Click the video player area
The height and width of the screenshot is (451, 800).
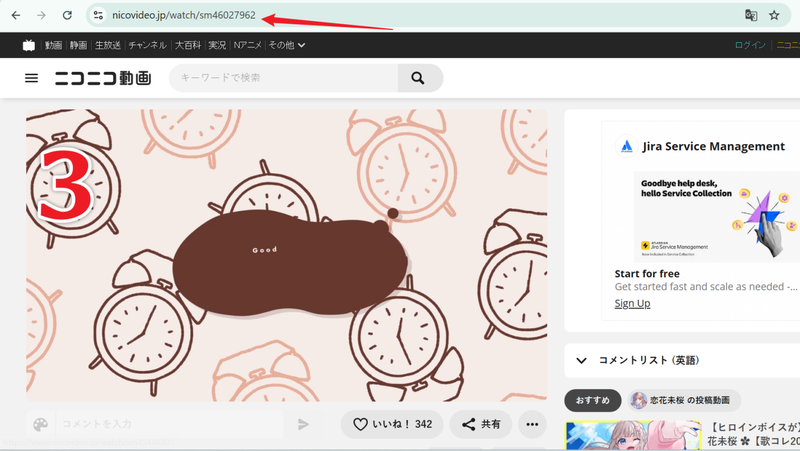coord(286,255)
